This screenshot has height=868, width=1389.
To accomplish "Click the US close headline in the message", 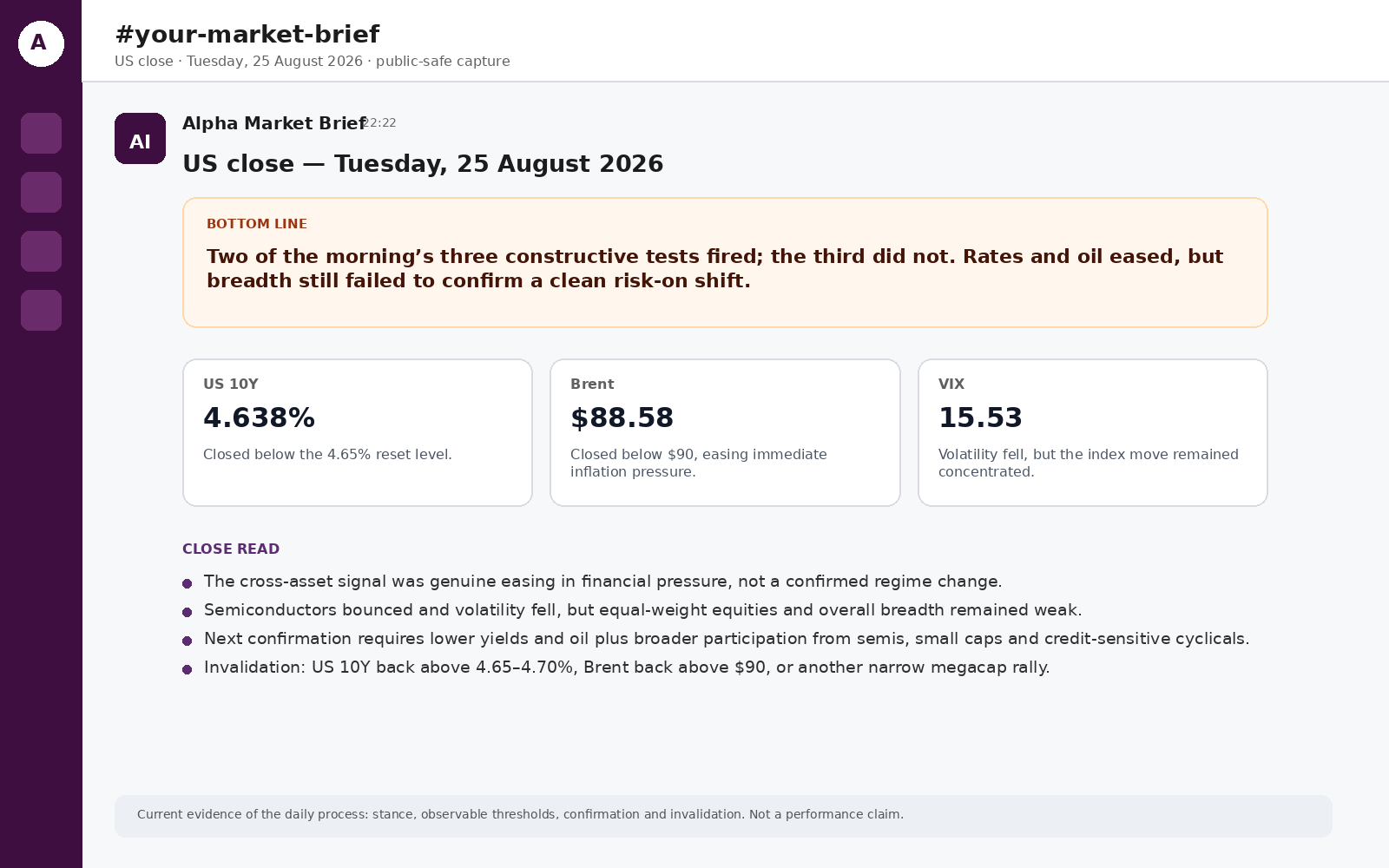I will 423,164.
